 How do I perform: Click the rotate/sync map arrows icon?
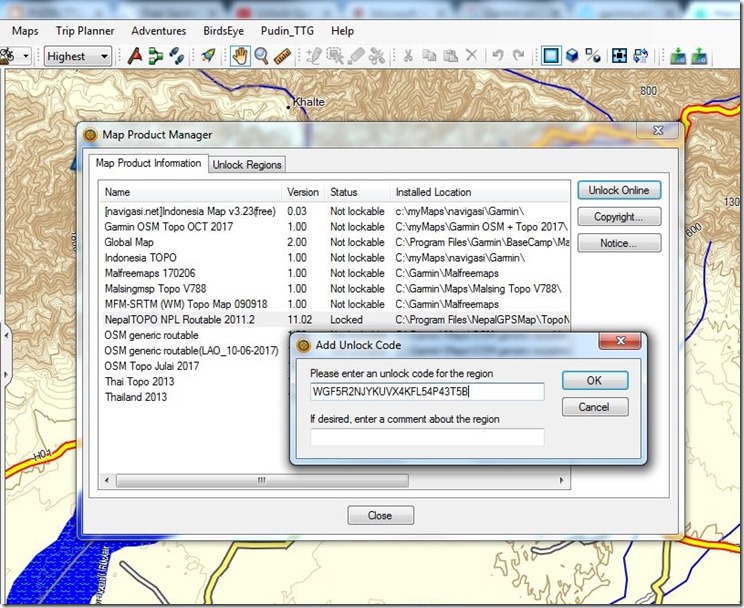coord(641,56)
